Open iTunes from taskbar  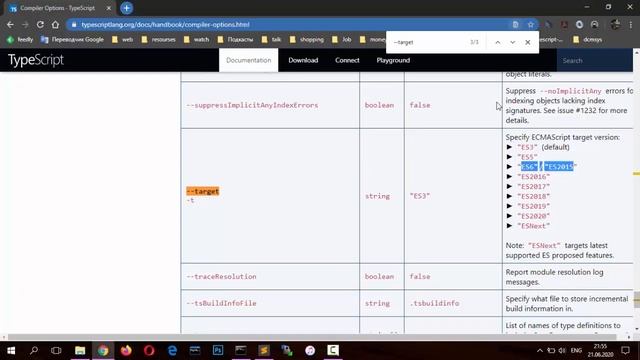[310, 351]
